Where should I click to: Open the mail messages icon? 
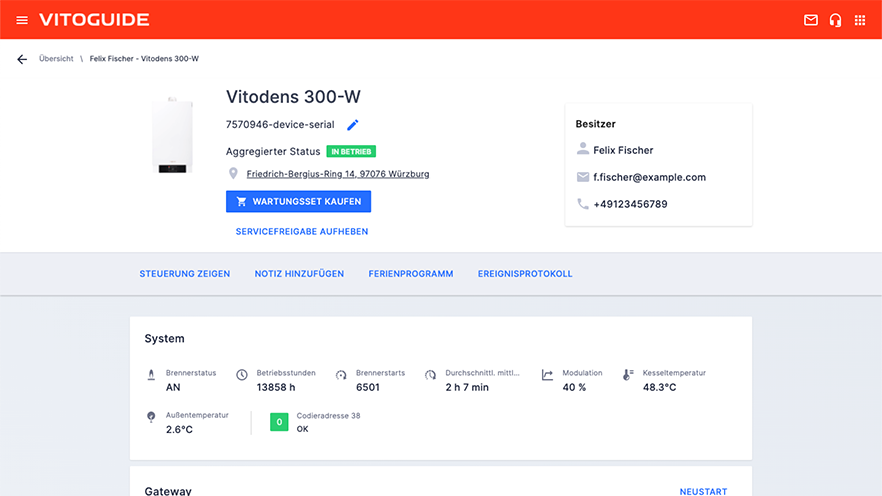tap(811, 20)
